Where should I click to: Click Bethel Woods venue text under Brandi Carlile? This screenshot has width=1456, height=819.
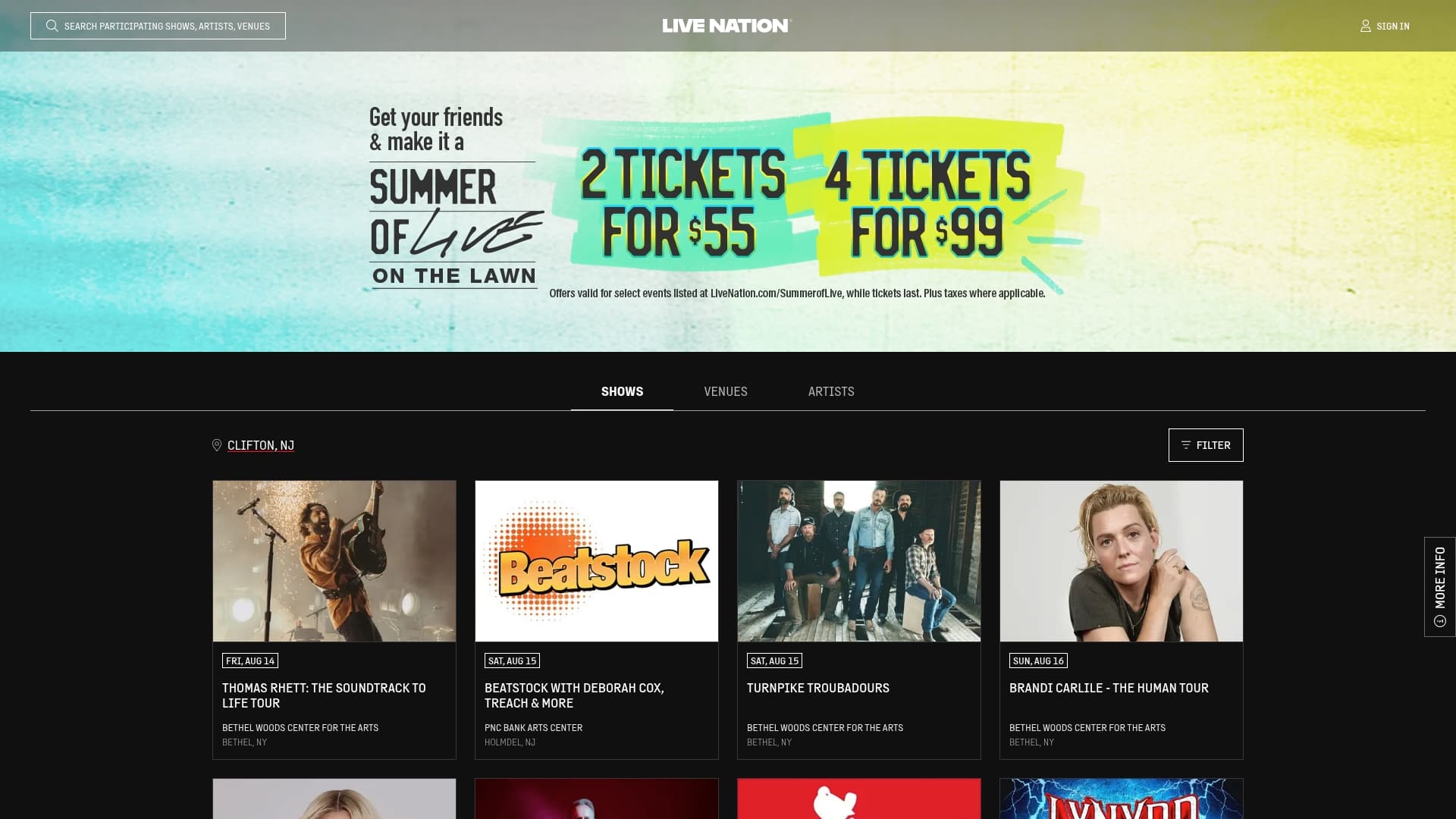point(1087,727)
